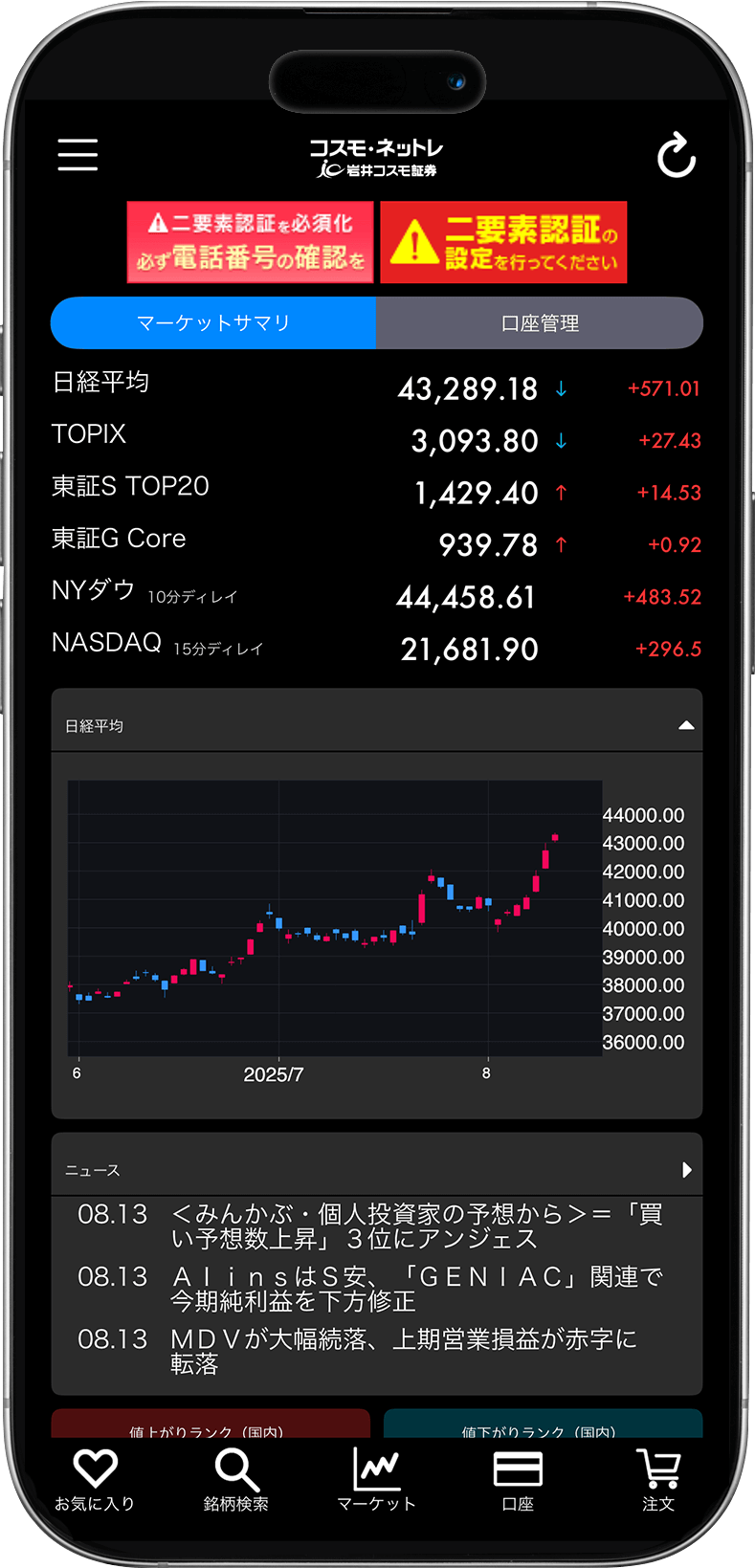Tap the latest candlestick on the chart
This screenshot has height=1568, width=755.
pos(555,838)
